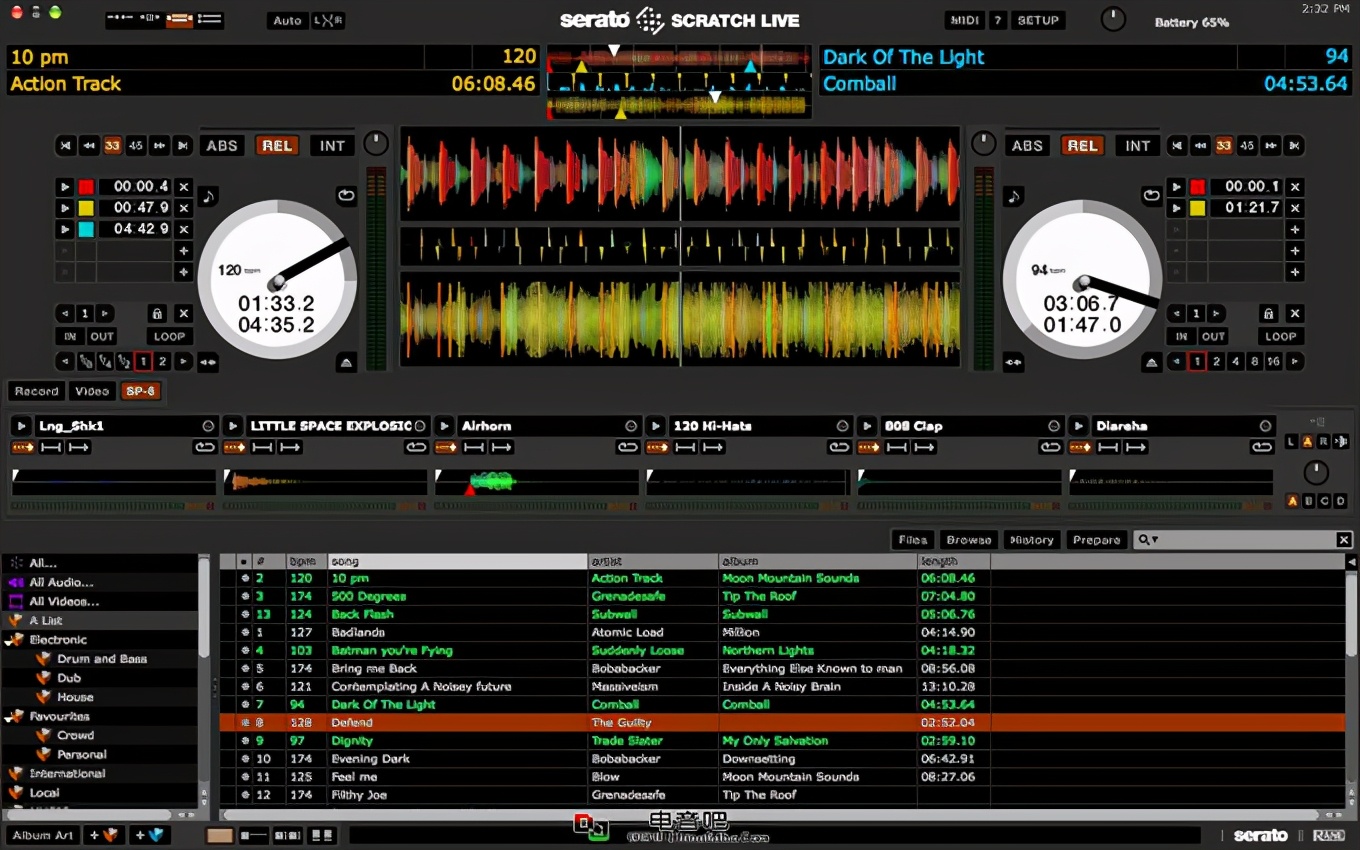Open the Record tab
The image size is (1360, 850).
(36, 391)
